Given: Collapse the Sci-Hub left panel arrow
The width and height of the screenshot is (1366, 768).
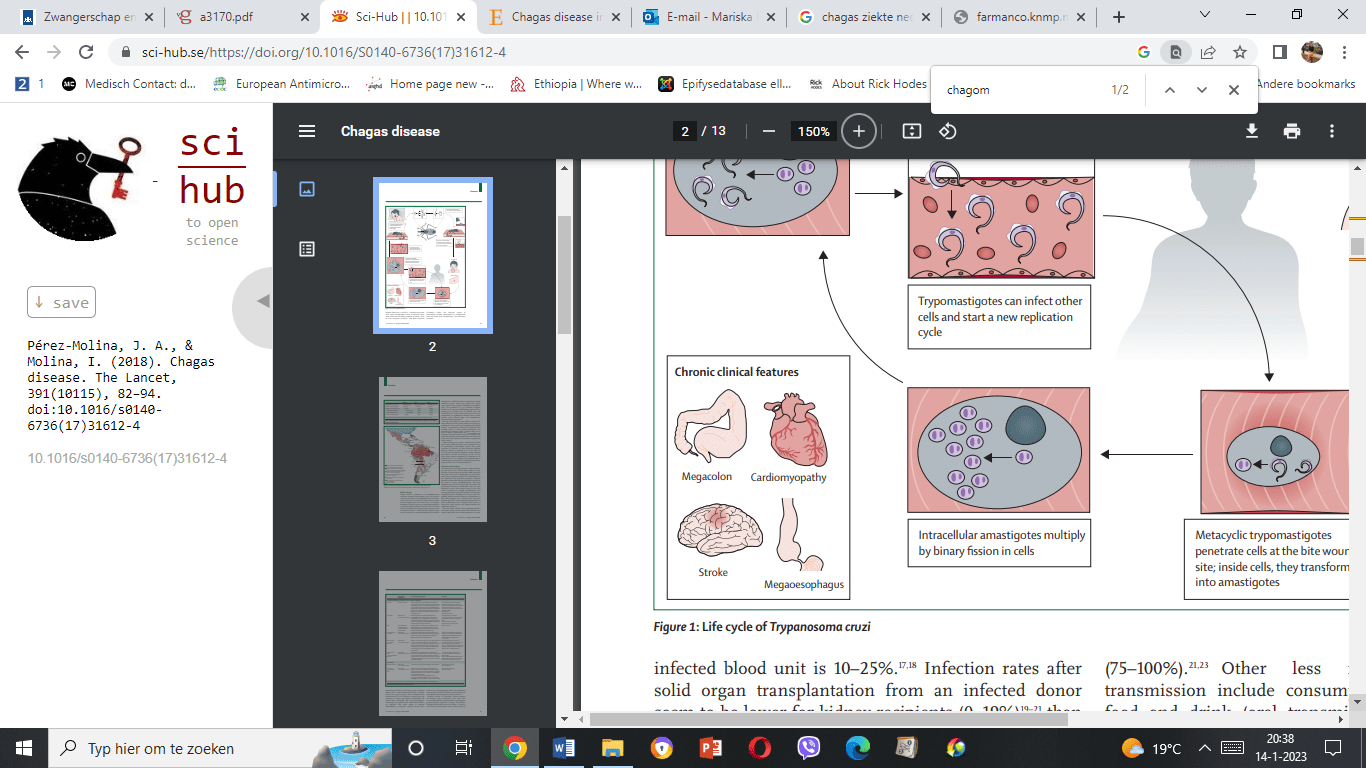Looking at the screenshot, I should 263,301.
